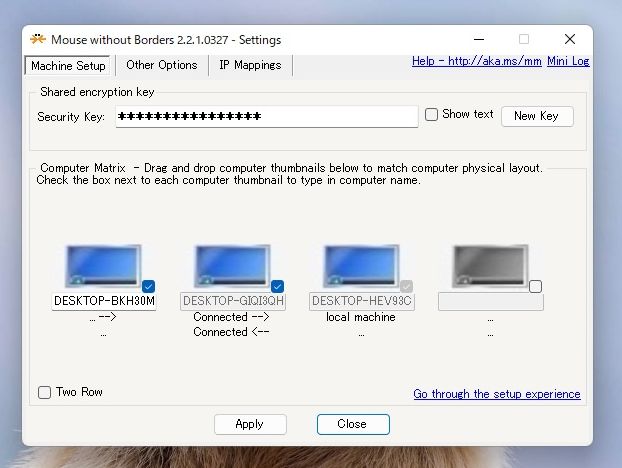Image resolution: width=622 pixels, height=468 pixels.
Task: Select the DESKTOP-GIQI3QH computer thumbnail
Action: (232, 266)
